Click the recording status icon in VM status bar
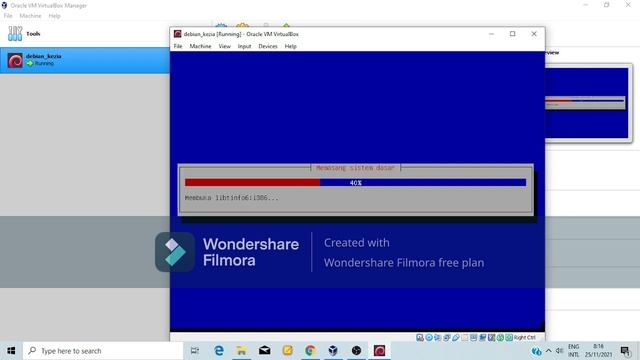Image resolution: width=640 pixels, height=360 pixels. click(482, 338)
